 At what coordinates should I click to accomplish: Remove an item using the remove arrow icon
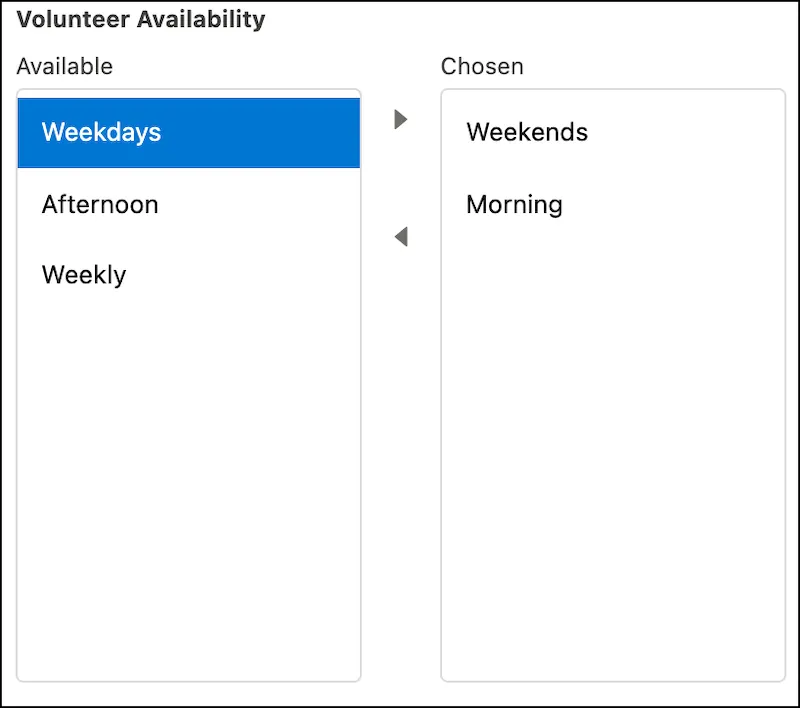401,237
